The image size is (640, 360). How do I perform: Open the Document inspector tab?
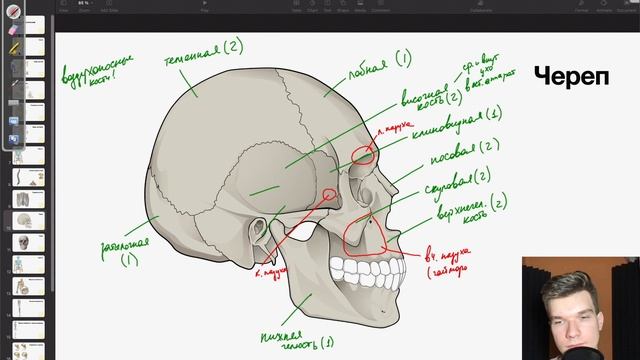click(x=627, y=6)
